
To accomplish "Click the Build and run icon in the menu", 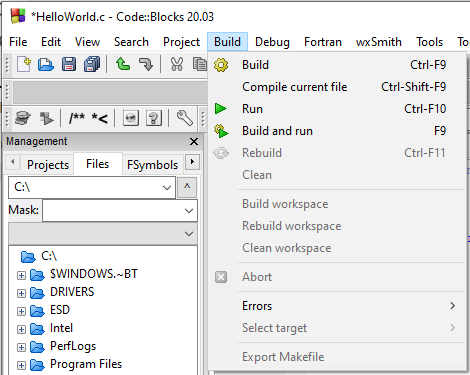I will 221,131.
